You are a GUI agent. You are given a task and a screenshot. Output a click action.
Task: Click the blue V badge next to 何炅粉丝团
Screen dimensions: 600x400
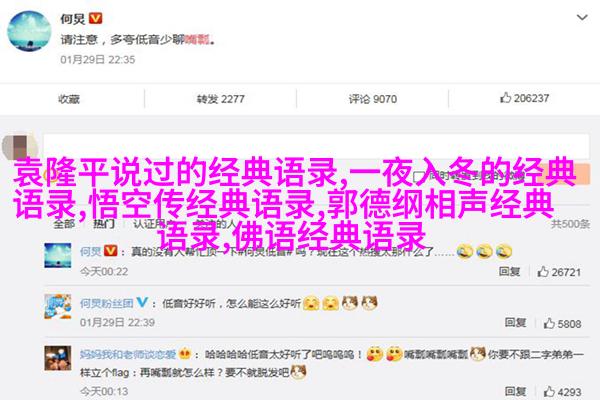(x=142, y=302)
